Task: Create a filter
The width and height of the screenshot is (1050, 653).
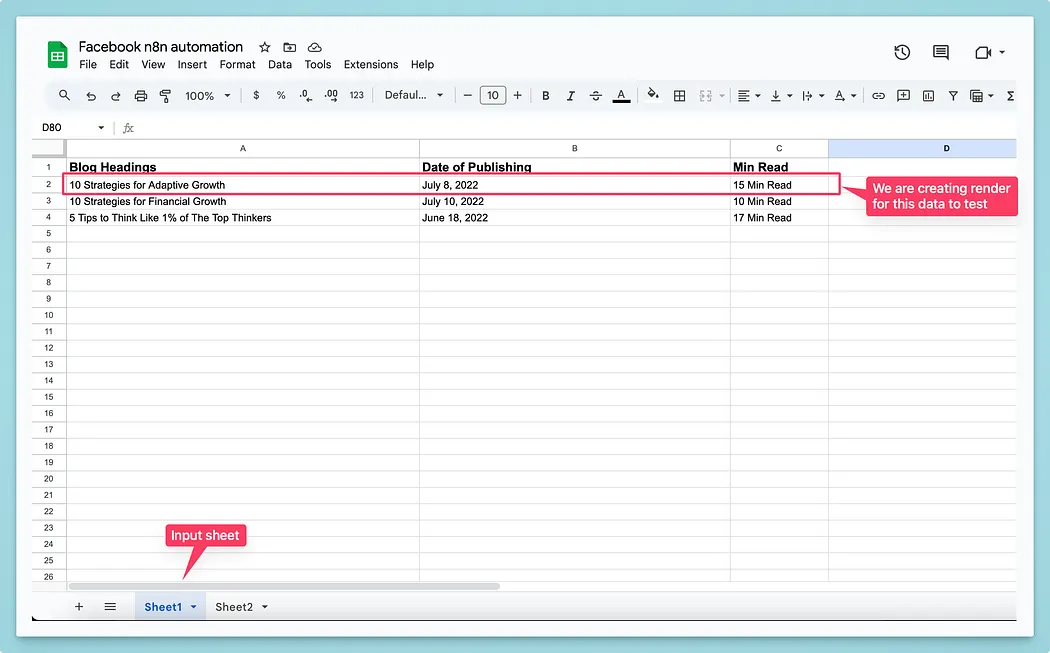Action: 953,96
